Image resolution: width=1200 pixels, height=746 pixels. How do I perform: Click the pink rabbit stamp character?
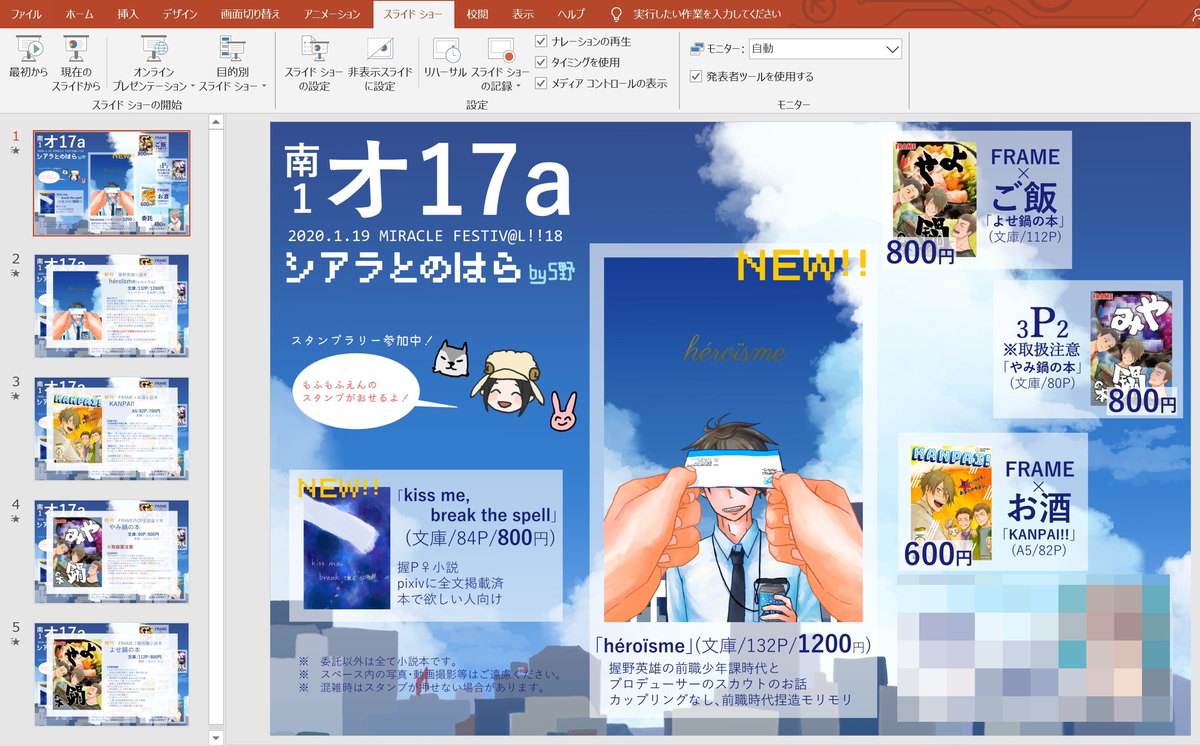click(x=563, y=412)
